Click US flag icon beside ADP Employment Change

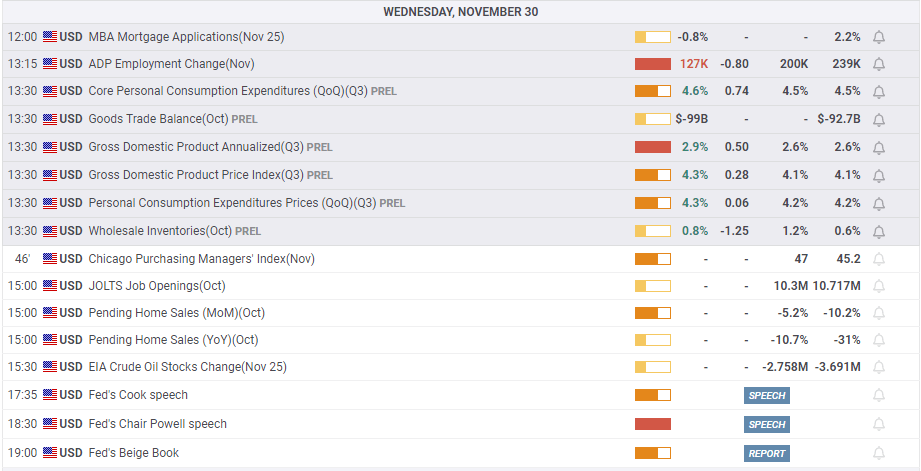point(50,64)
